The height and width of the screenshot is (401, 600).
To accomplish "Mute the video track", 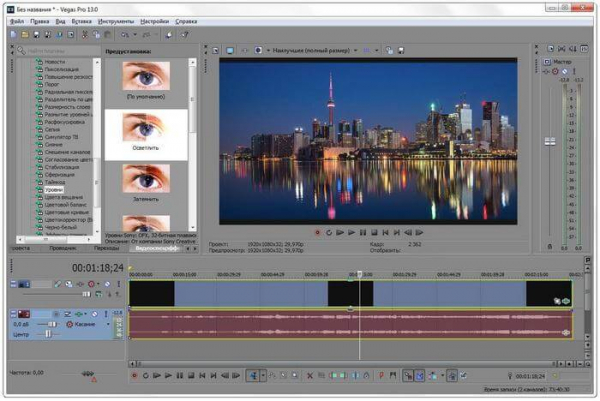I will [108, 284].
